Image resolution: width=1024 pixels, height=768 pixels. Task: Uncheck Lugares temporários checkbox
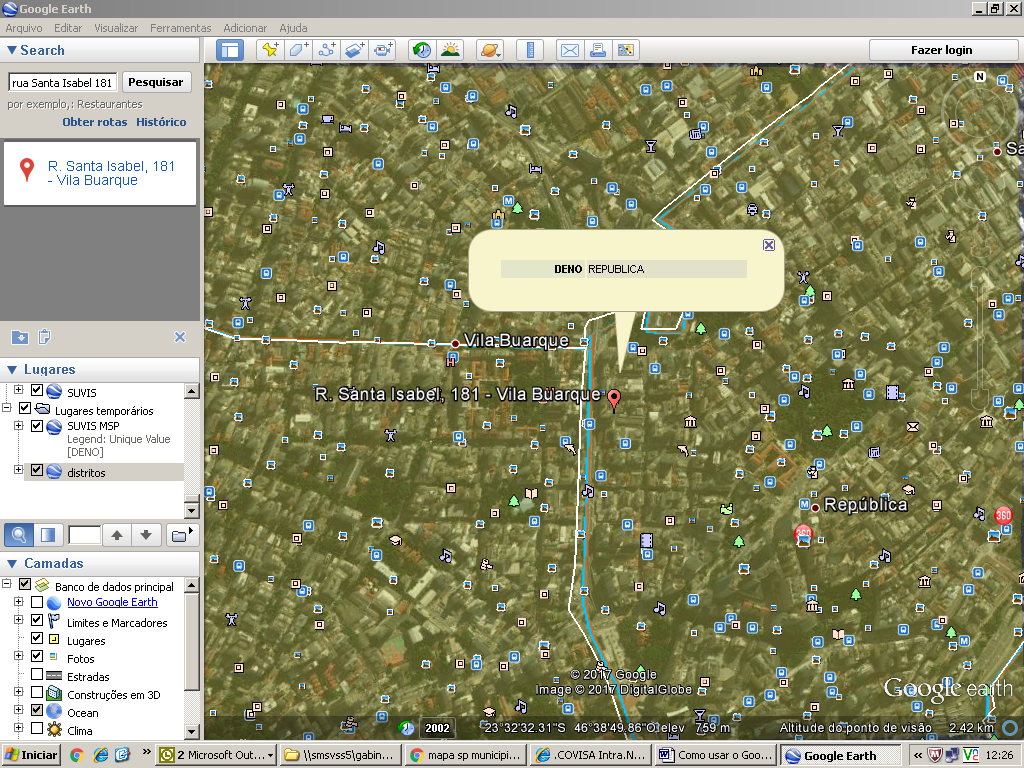[25, 409]
